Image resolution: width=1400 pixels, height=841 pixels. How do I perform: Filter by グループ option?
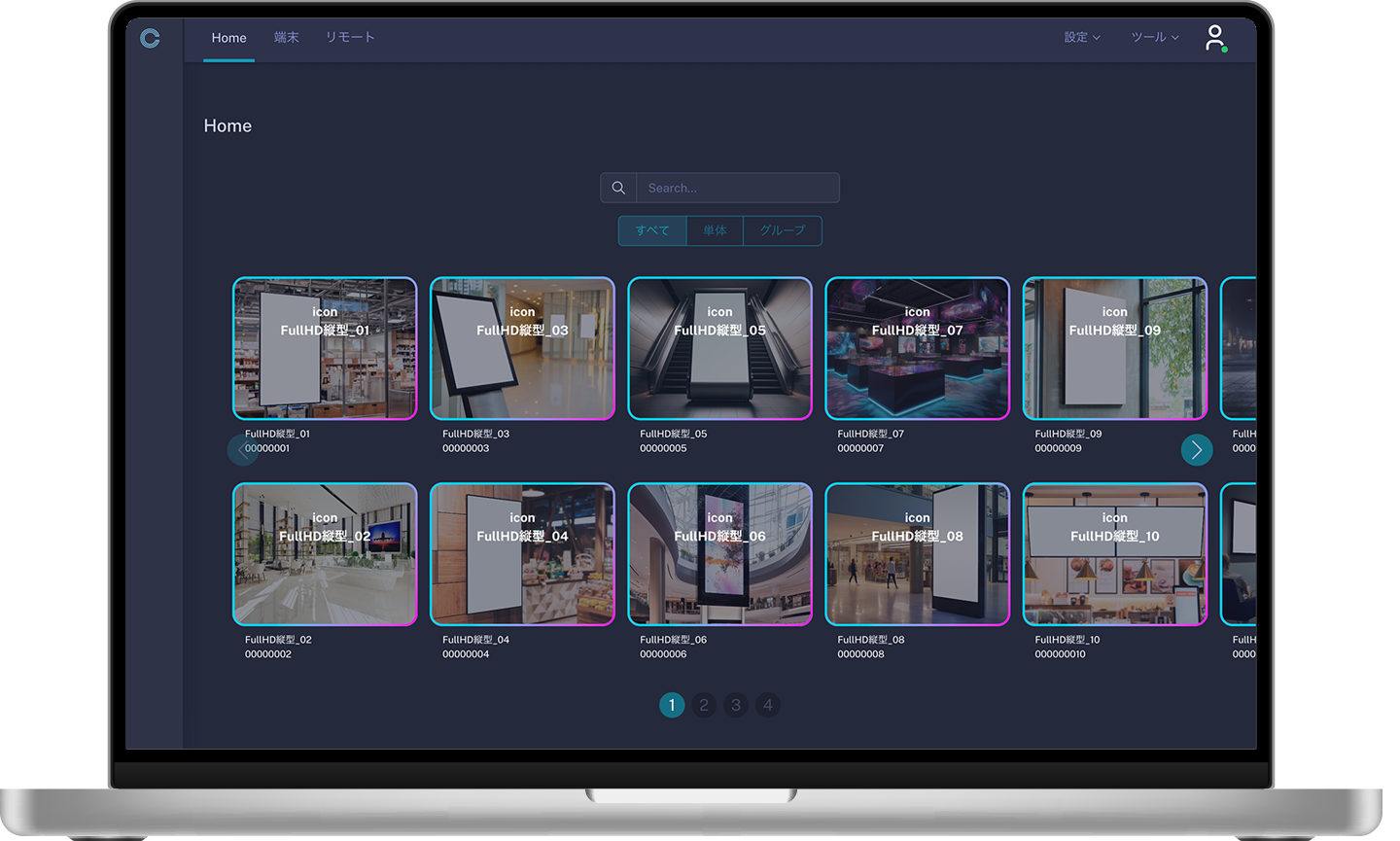pyautogui.click(x=782, y=230)
